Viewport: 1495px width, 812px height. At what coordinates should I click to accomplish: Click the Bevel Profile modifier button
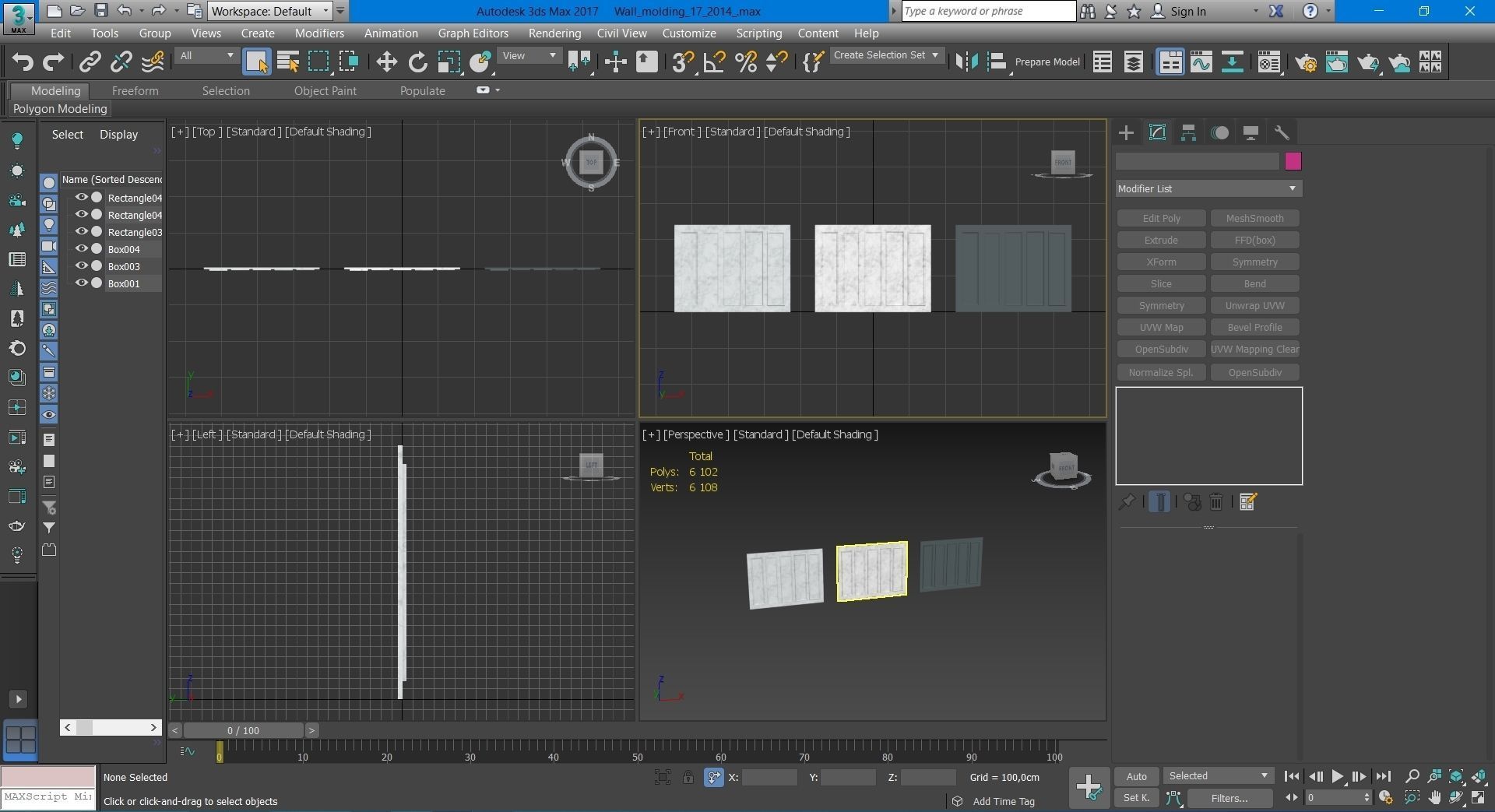point(1254,328)
